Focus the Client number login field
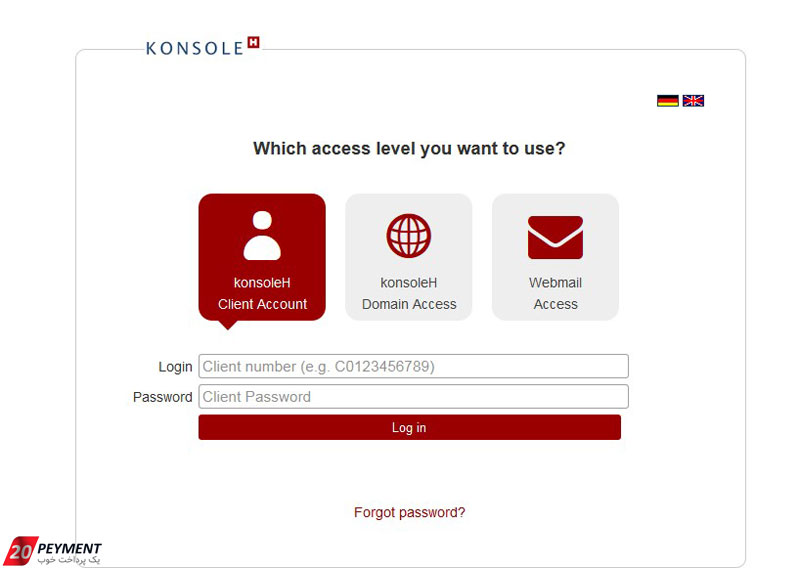Viewport: 800px width, 568px height. [x=413, y=366]
